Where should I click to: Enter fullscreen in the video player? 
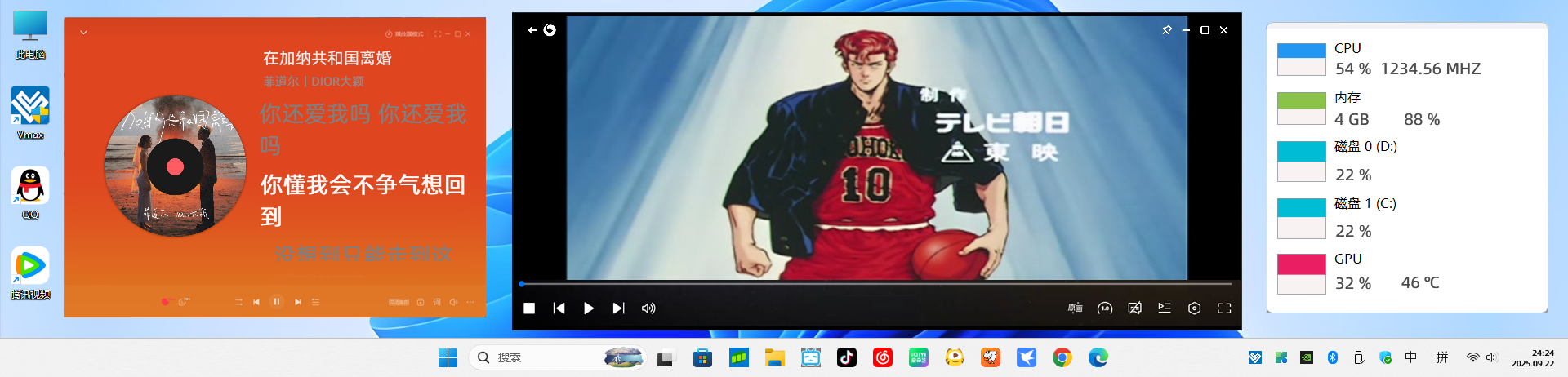click(x=1224, y=308)
